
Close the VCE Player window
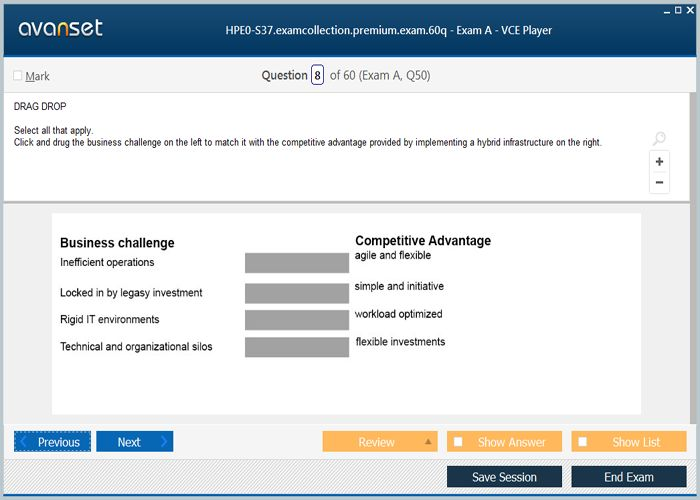coord(690,10)
